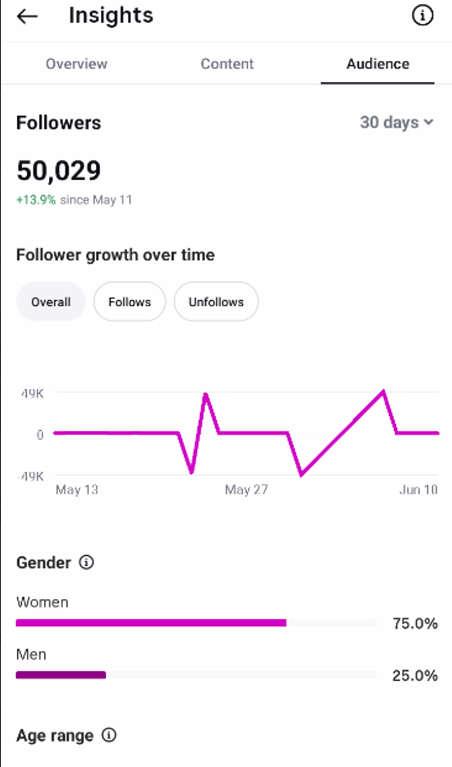452x767 pixels.
Task: Click the 50,029 followers count
Action: (x=59, y=171)
